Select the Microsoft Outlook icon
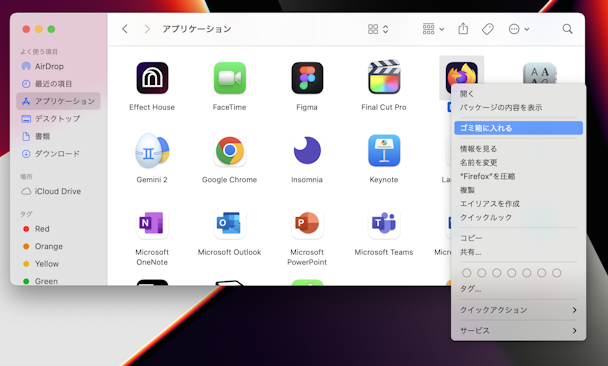Screen dimensions: 608x366 [230, 223]
